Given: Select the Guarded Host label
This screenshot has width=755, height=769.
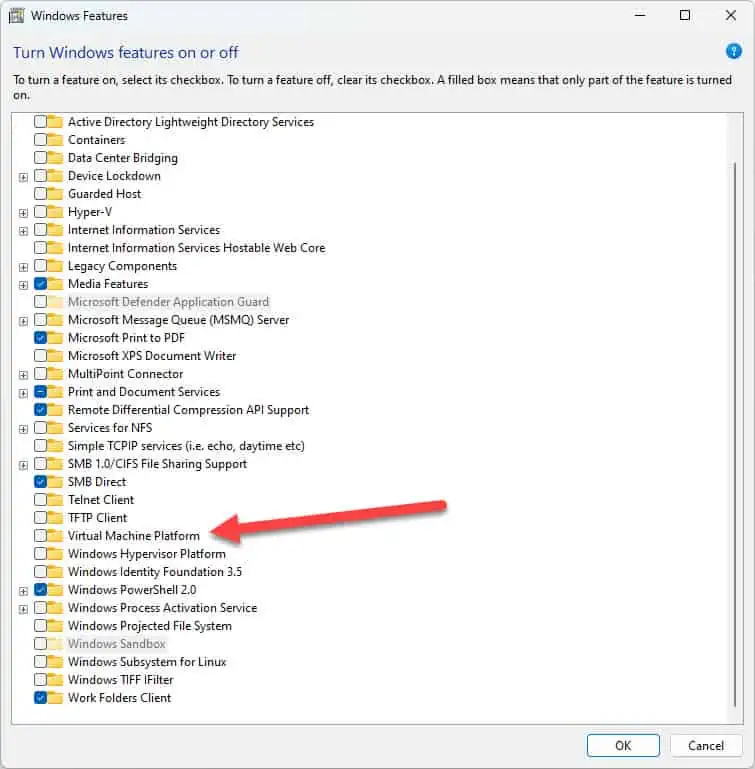Looking at the screenshot, I should coord(104,194).
